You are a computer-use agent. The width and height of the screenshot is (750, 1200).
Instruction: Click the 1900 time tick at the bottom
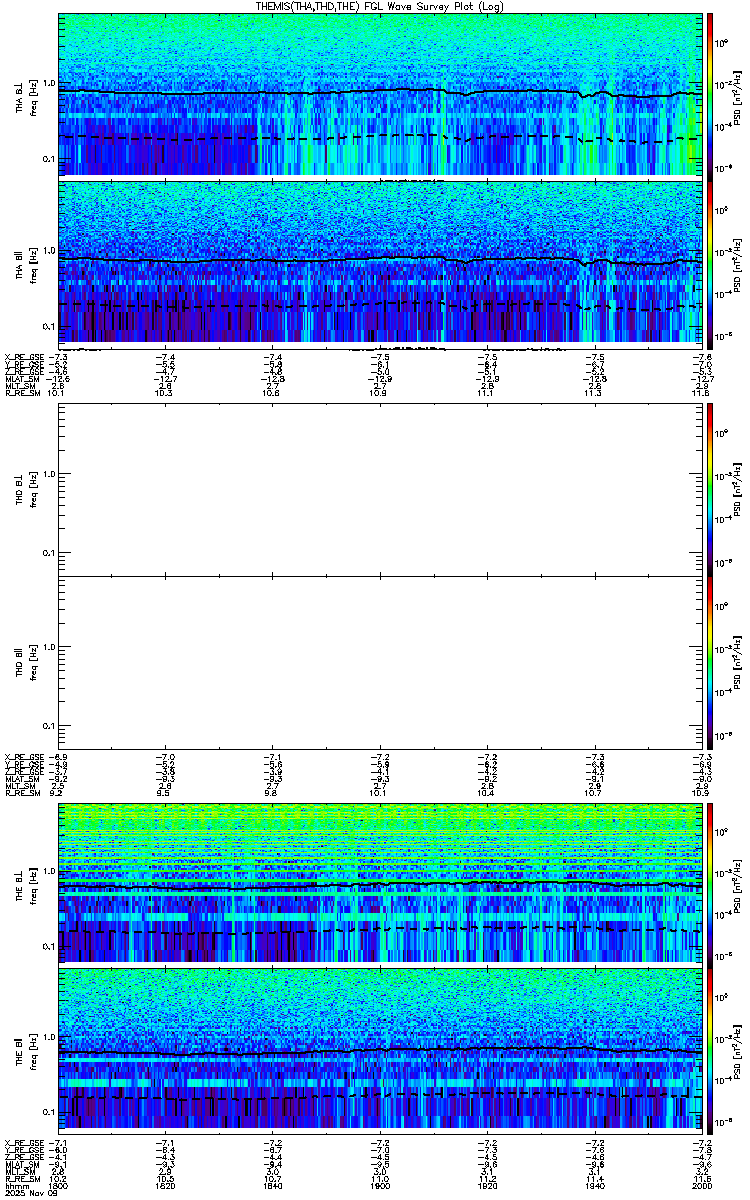(x=380, y=1187)
